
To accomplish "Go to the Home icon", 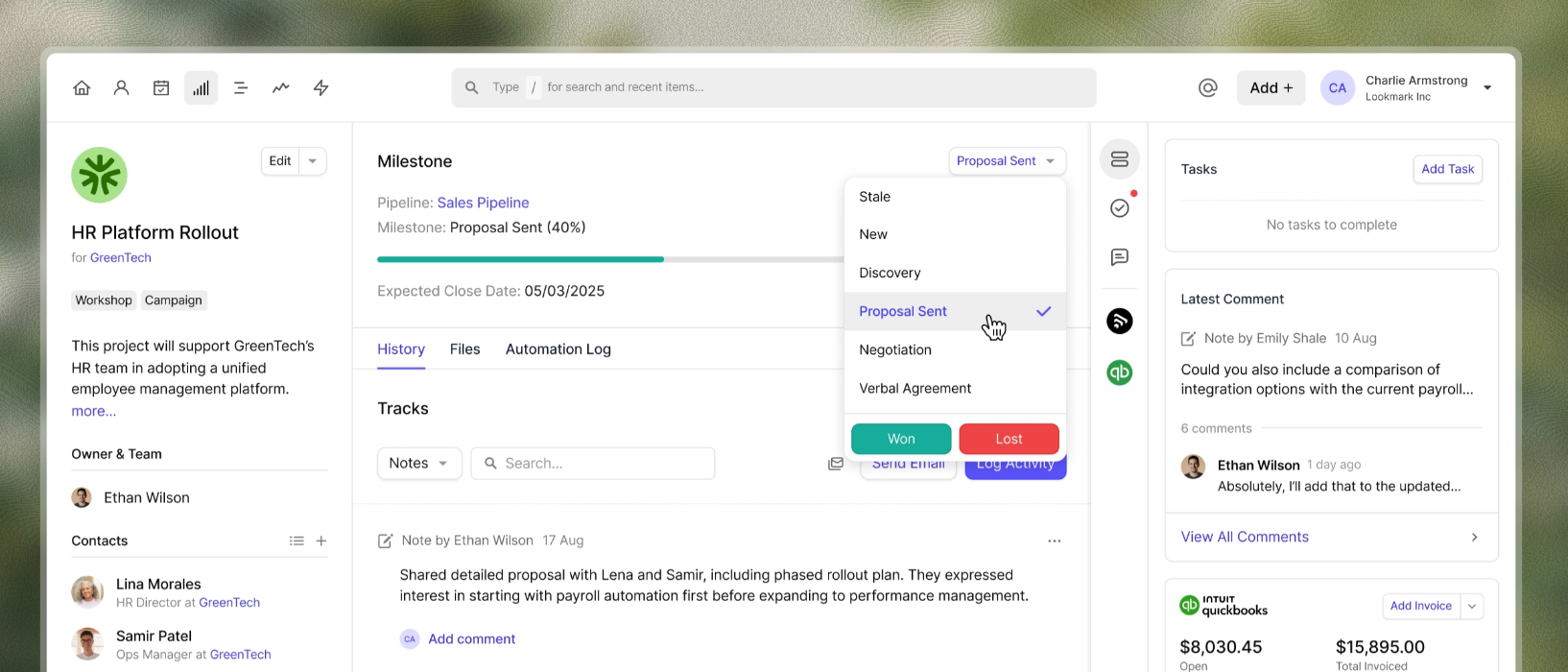I will (82, 87).
